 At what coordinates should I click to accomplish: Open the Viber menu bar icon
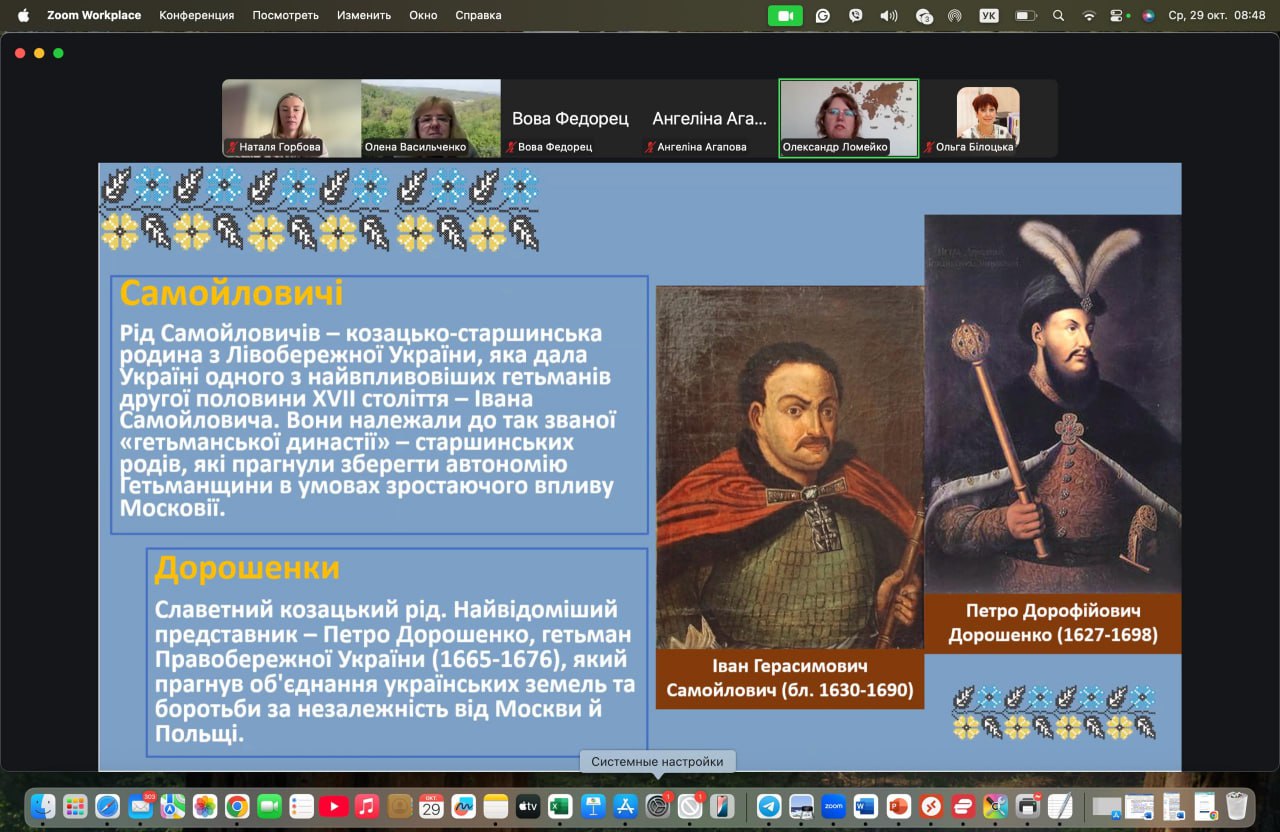855,16
